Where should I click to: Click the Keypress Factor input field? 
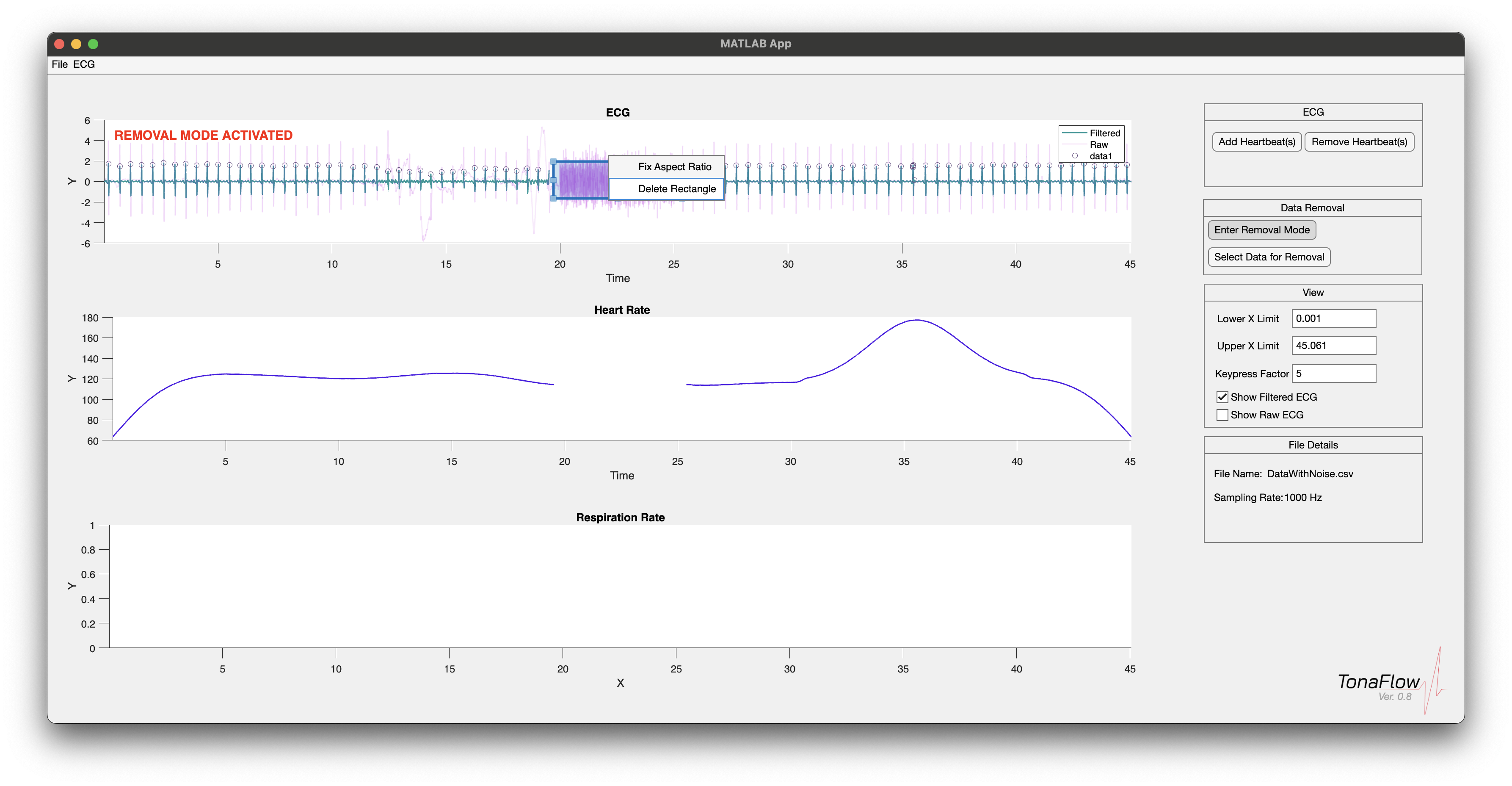(x=1333, y=374)
